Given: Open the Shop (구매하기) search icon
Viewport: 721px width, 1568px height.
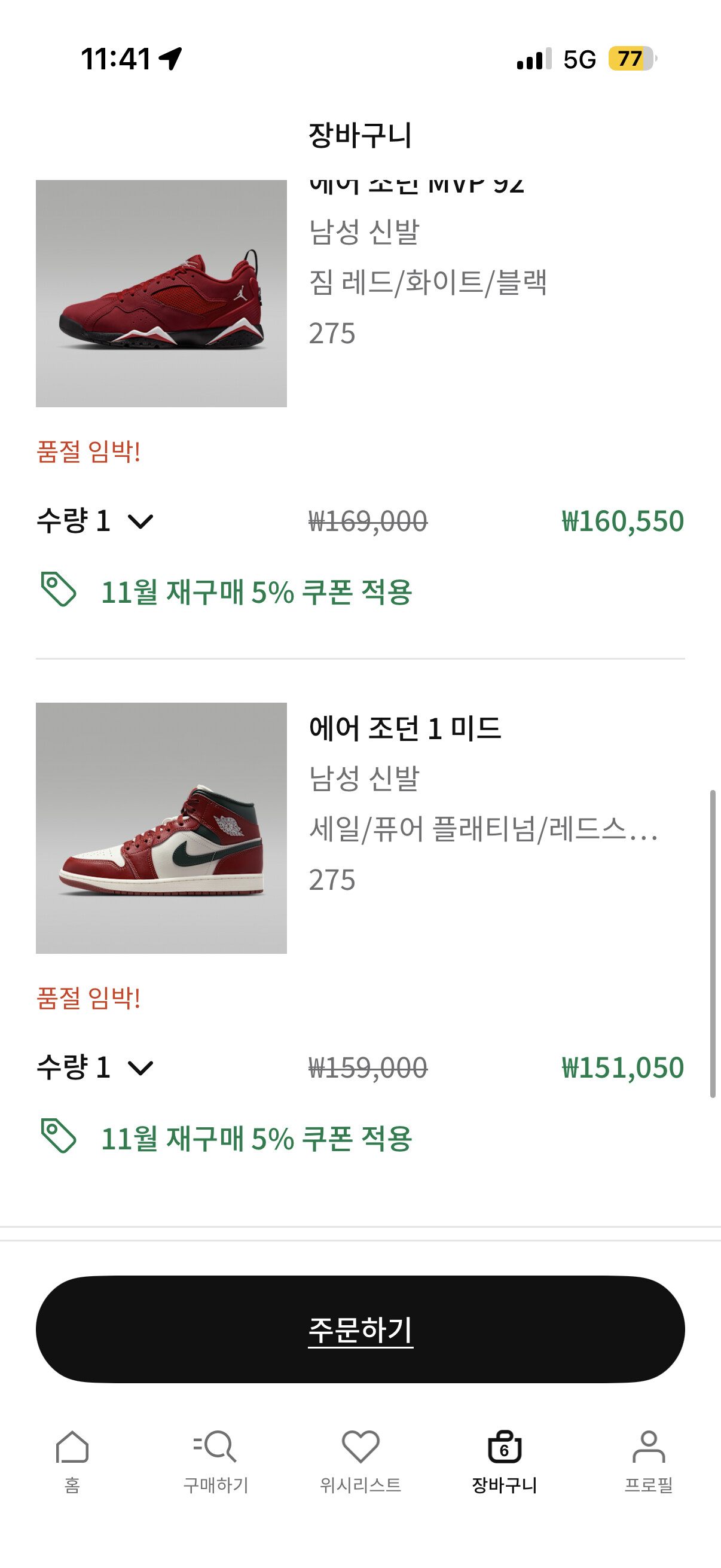Looking at the screenshot, I should [215, 1448].
